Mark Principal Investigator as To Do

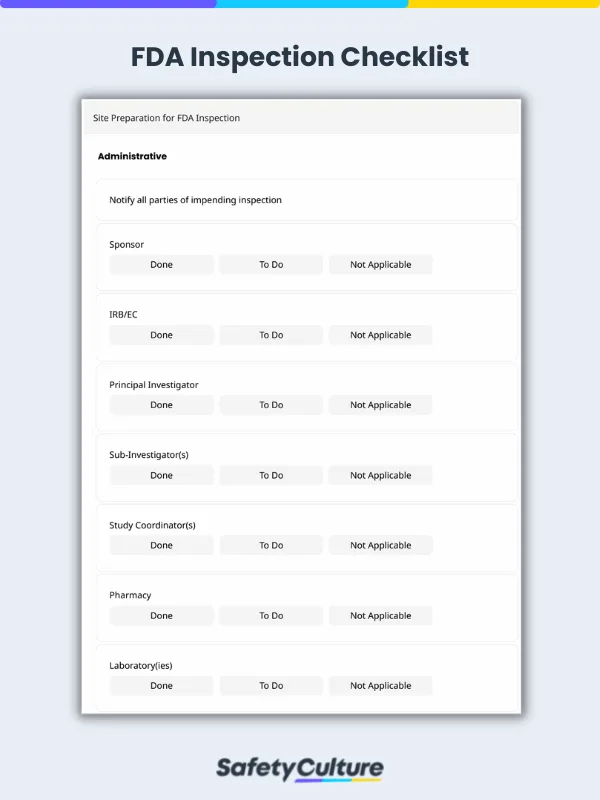click(270, 405)
